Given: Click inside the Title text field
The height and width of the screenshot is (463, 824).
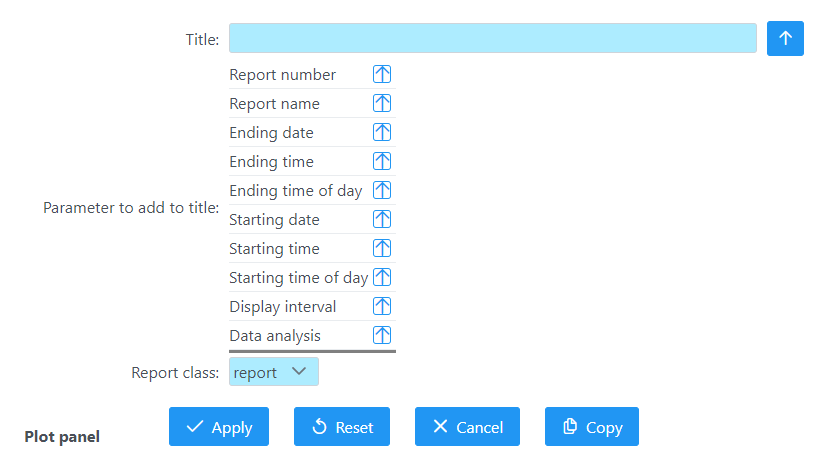Looking at the screenshot, I should click(492, 38).
